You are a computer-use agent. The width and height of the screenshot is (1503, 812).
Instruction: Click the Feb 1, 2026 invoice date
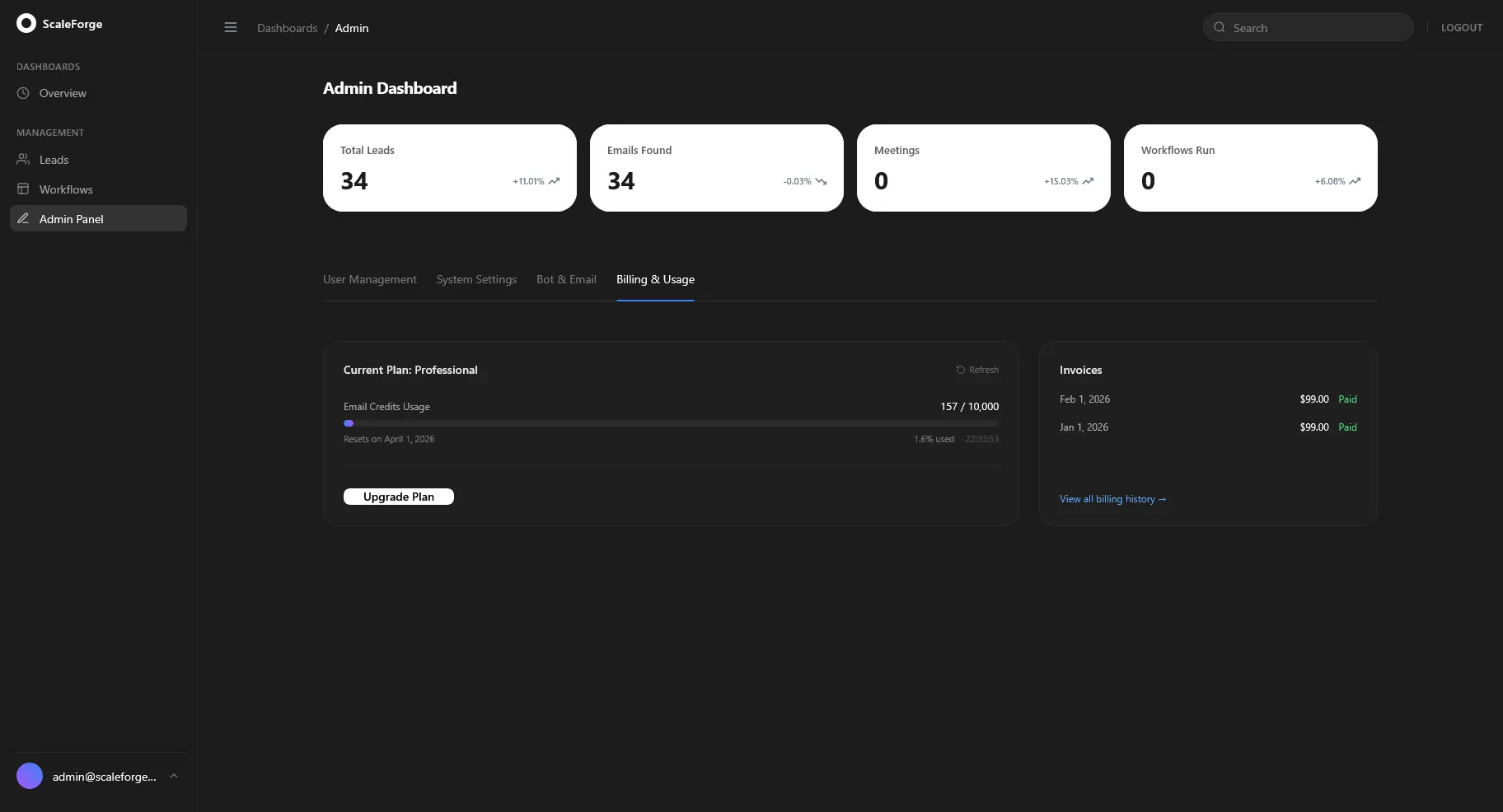click(x=1084, y=399)
